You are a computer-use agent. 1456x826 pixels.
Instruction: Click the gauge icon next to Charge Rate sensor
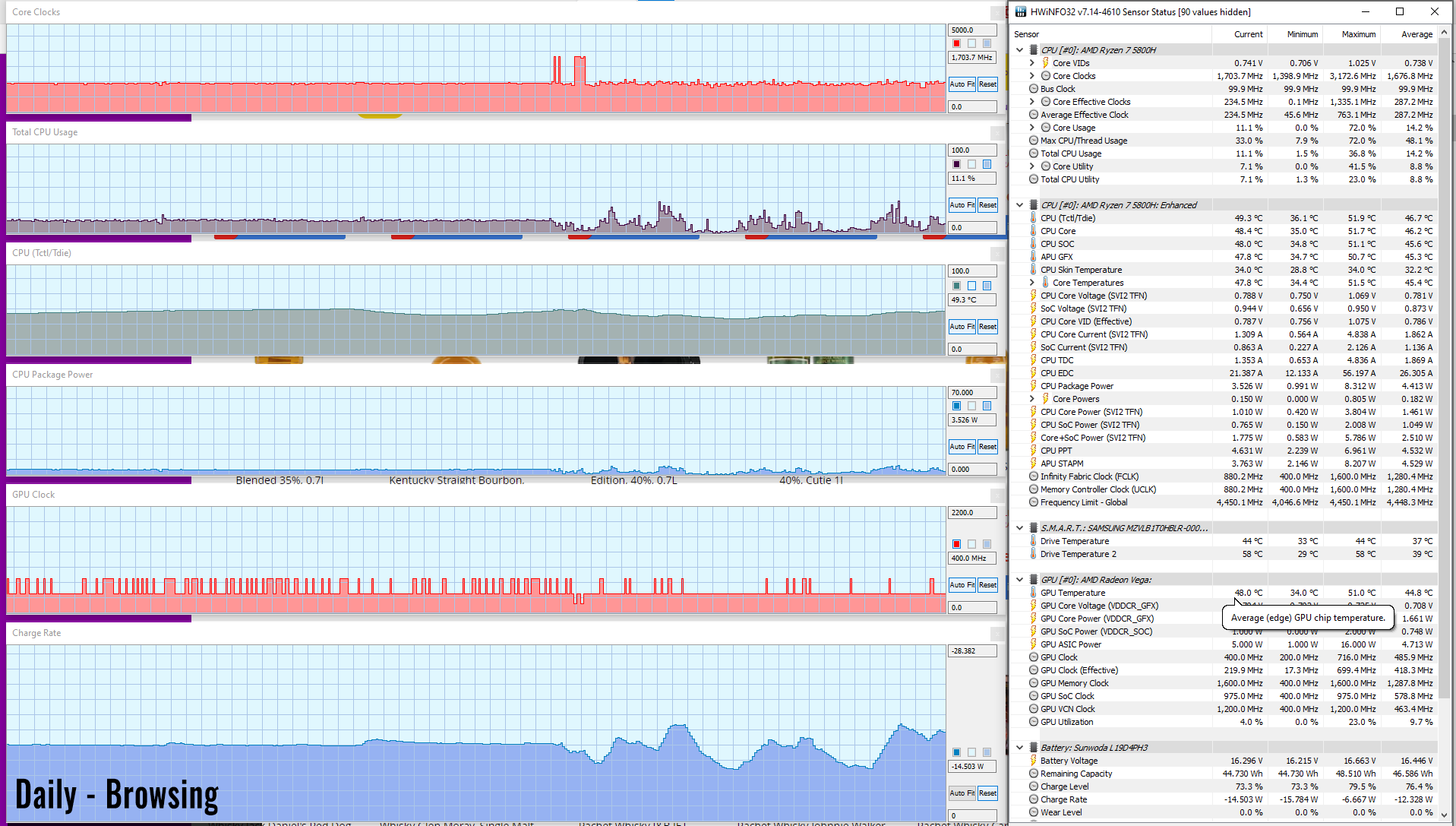click(1034, 799)
